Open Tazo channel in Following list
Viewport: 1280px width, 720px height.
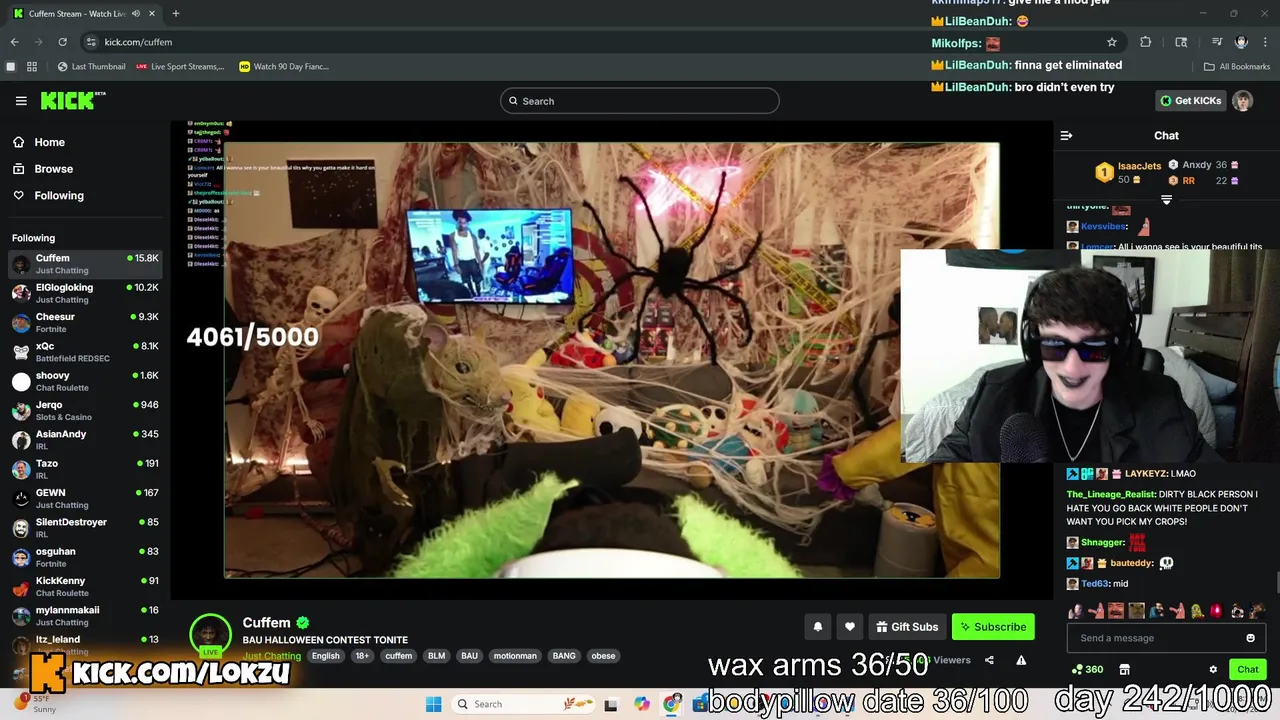point(85,469)
